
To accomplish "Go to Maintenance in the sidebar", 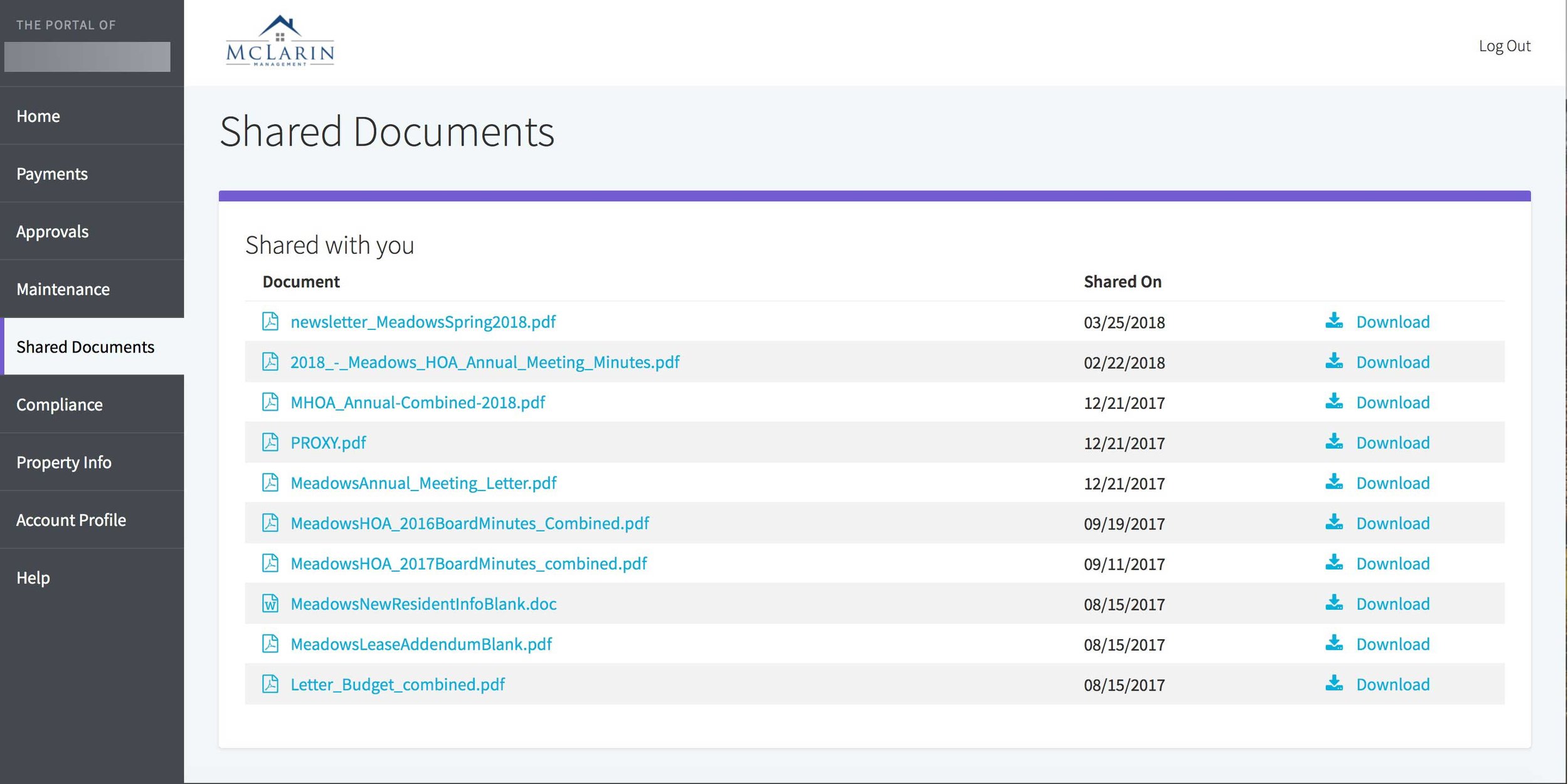I will tap(63, 289).
